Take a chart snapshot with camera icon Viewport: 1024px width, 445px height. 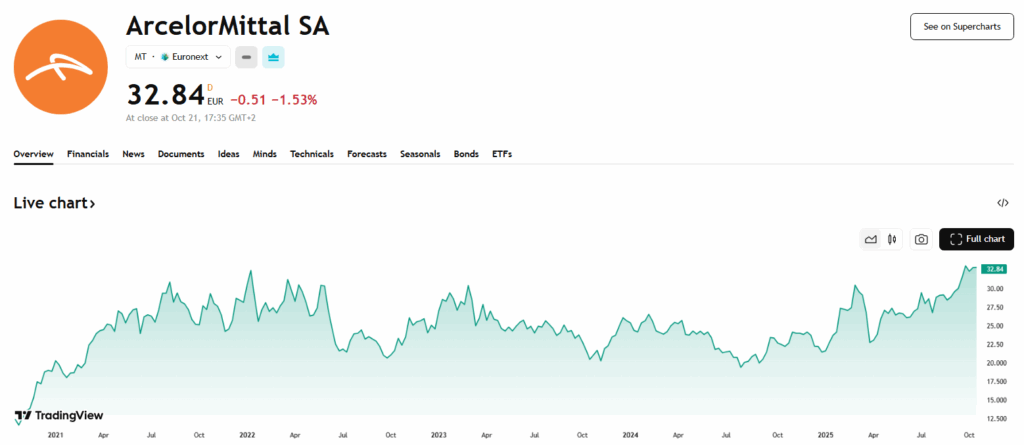(x=921, y=239)
